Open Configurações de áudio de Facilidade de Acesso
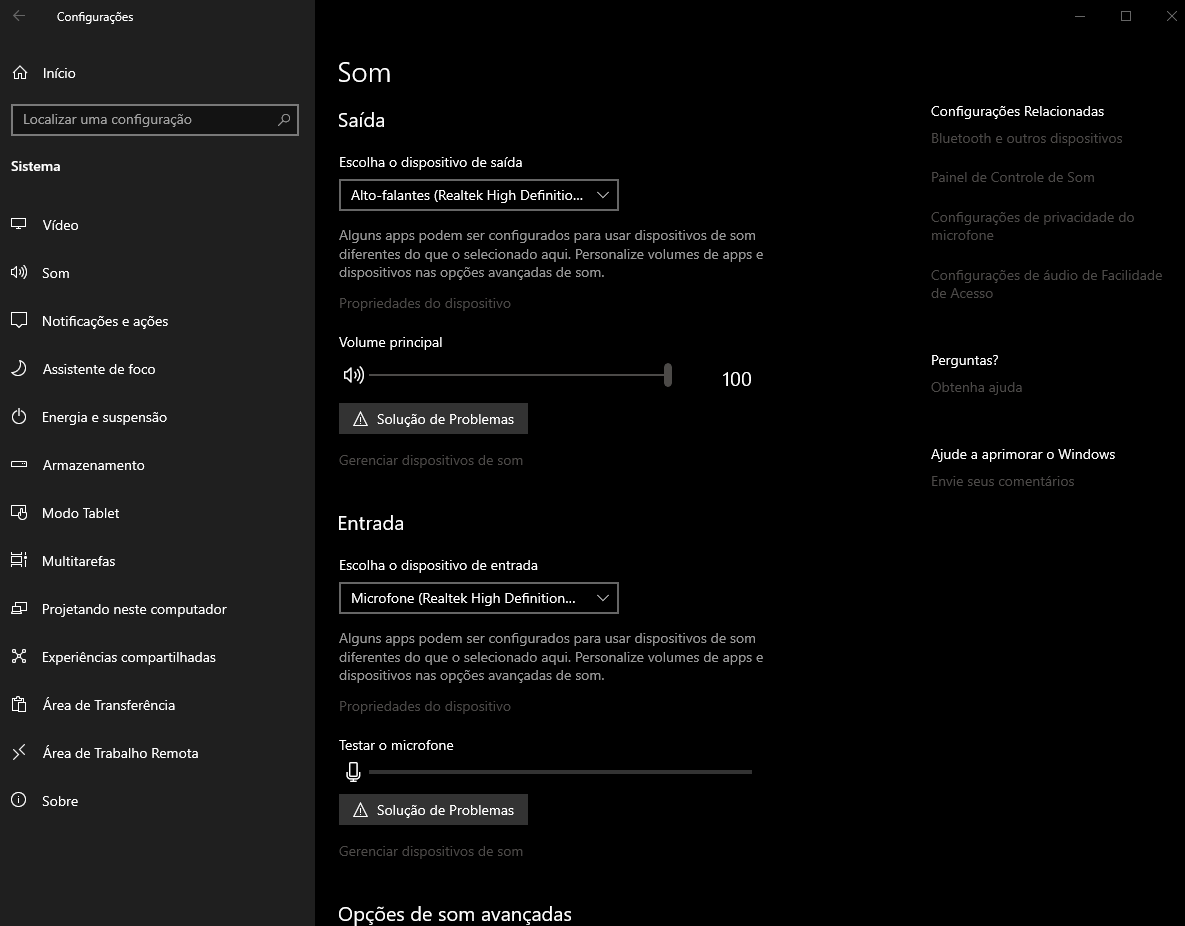Image resolution: width=1185 pixels, height=926 pixels. pos(1046,284)
